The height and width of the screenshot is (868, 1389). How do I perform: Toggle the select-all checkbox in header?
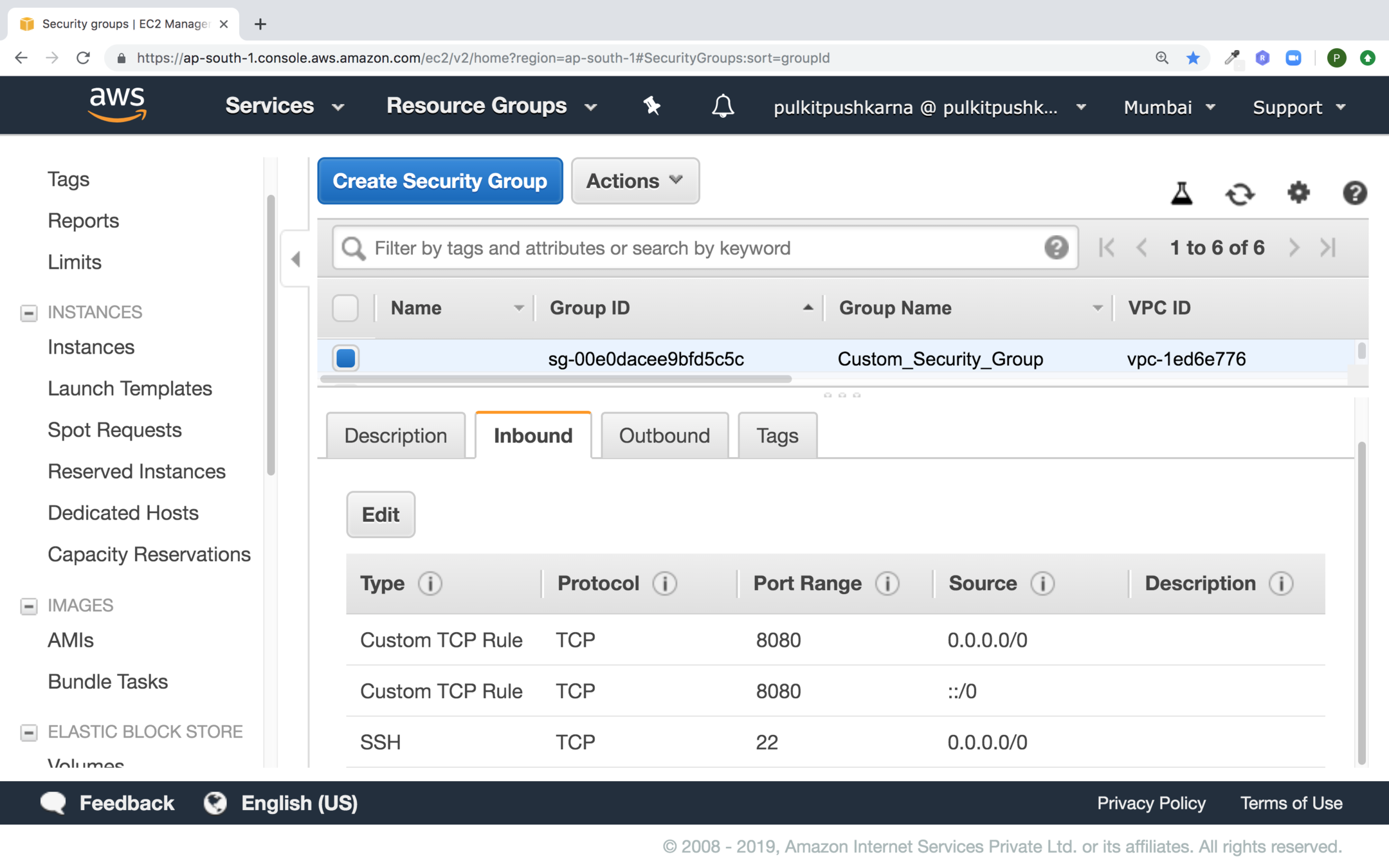pos(345,308)
